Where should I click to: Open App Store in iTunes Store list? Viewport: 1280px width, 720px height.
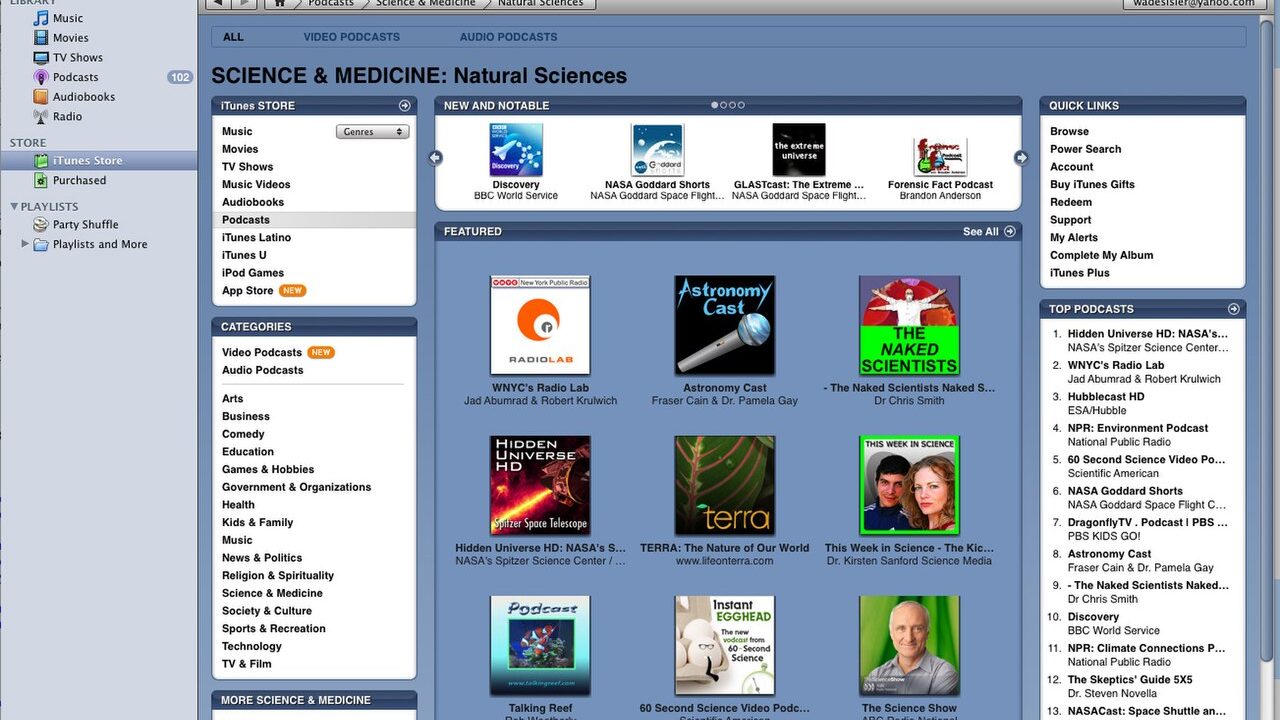pos(247,291)
